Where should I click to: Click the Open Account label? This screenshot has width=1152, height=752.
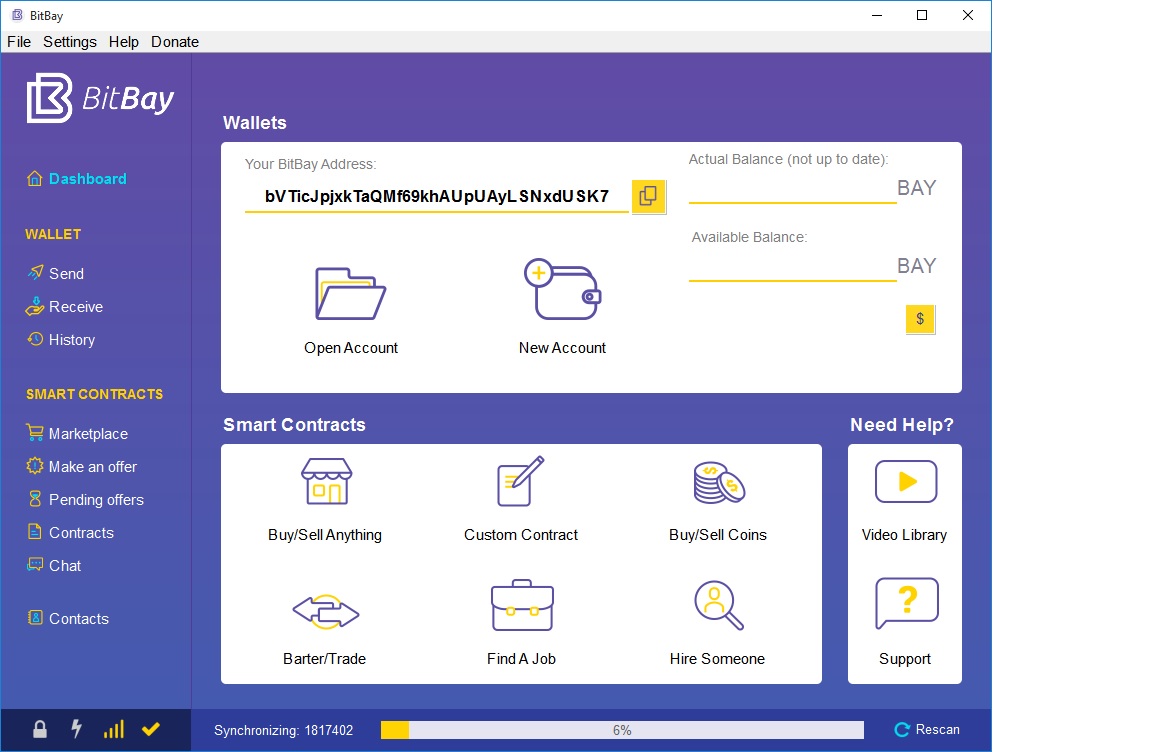351,347
